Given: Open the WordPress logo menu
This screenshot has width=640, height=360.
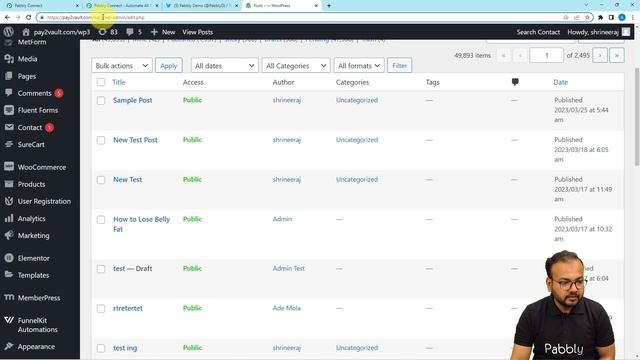Looking at the screenshot, I should [9, 32].
